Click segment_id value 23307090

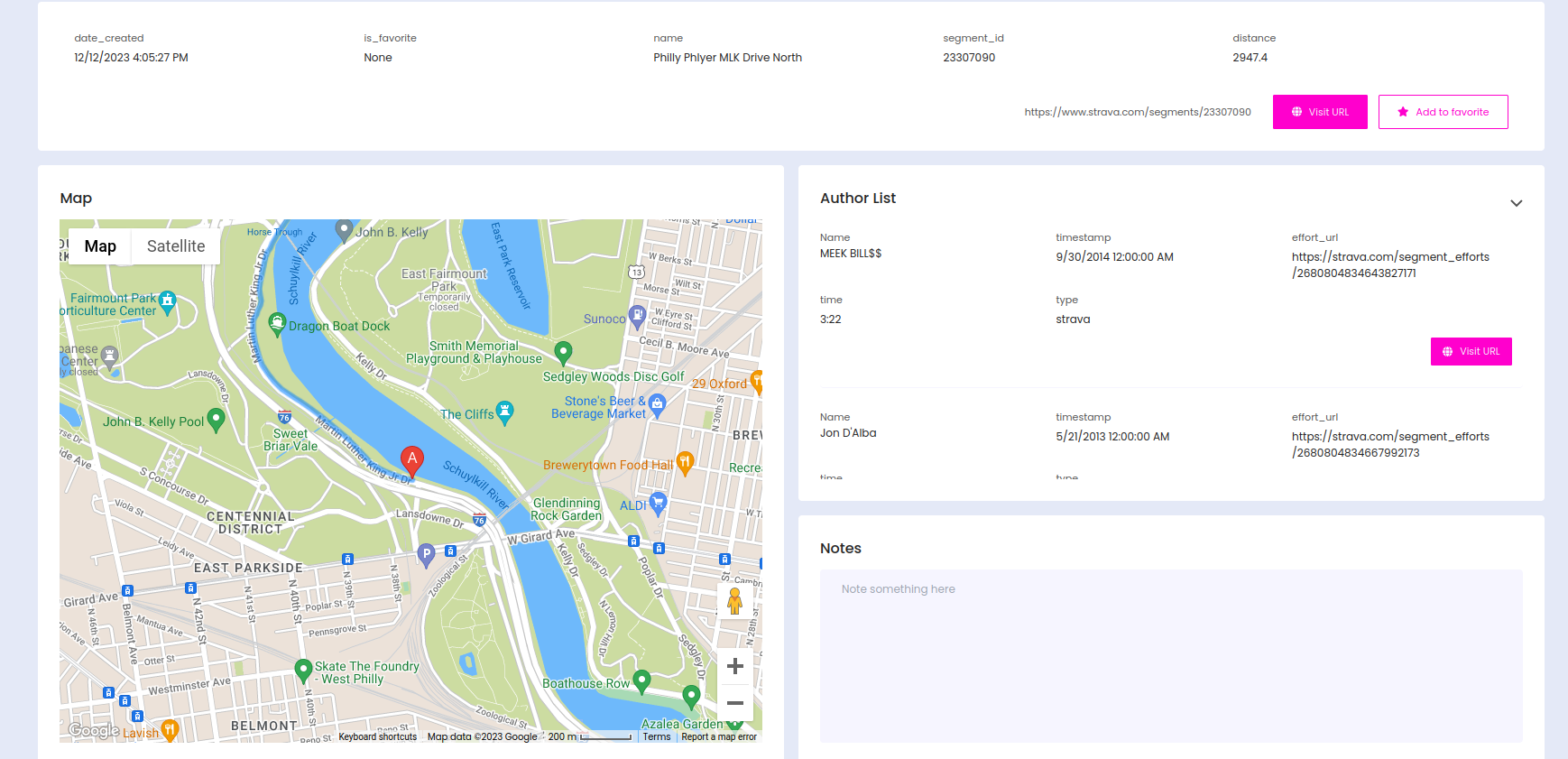tap(969, 58)
